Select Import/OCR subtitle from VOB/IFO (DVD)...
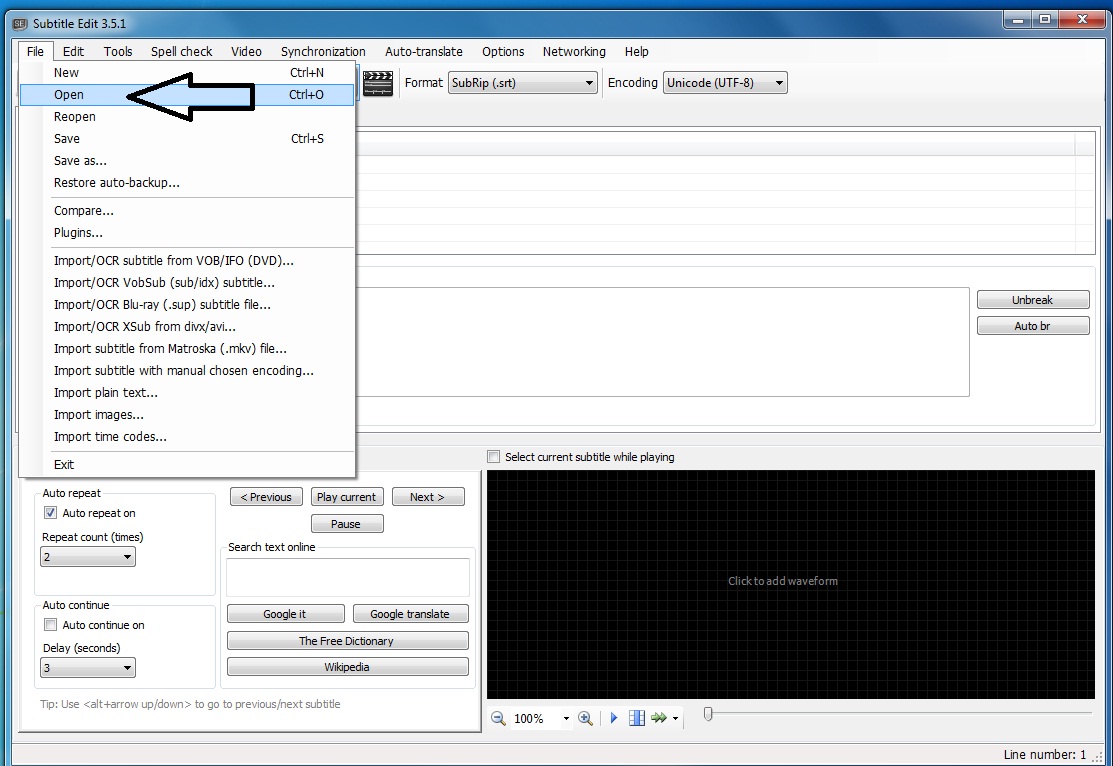The image size is (1113, 766). click(187, 261)
